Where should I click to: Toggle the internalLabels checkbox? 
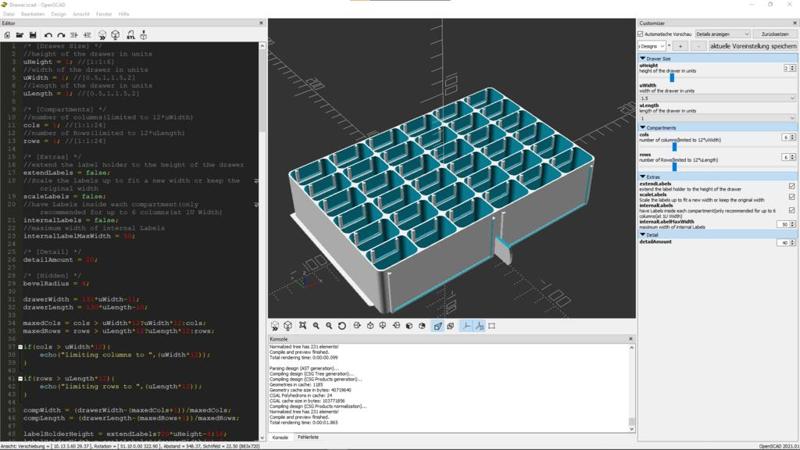[x=792, y=210]
